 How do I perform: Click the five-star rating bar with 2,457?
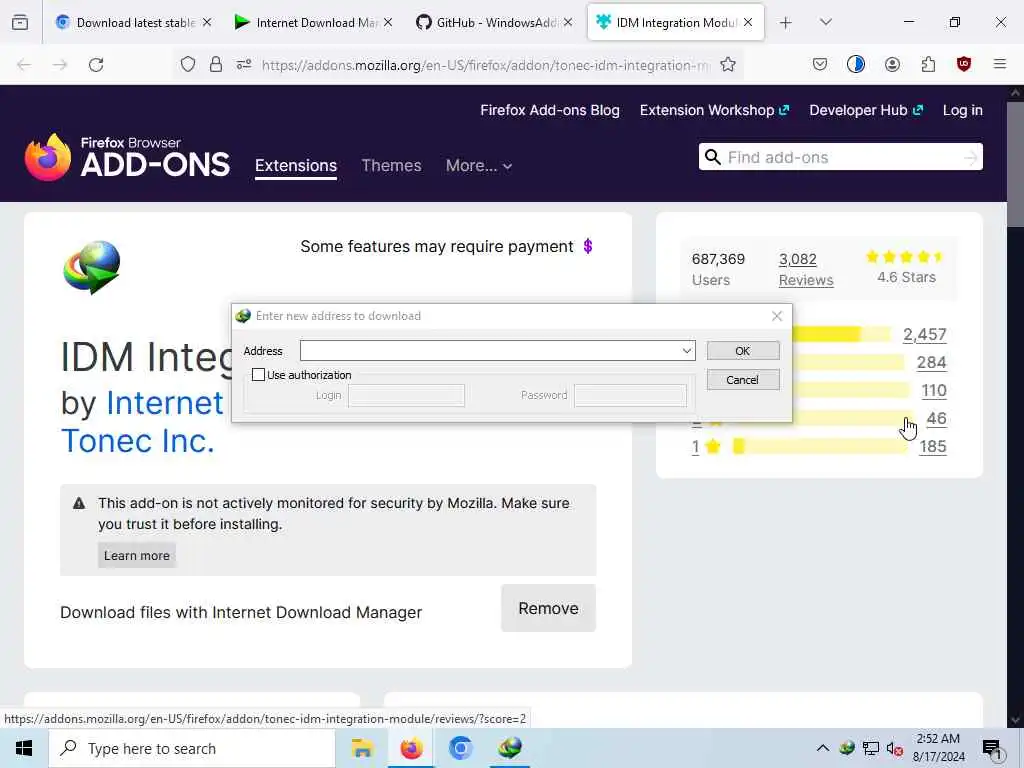(842, 334)
